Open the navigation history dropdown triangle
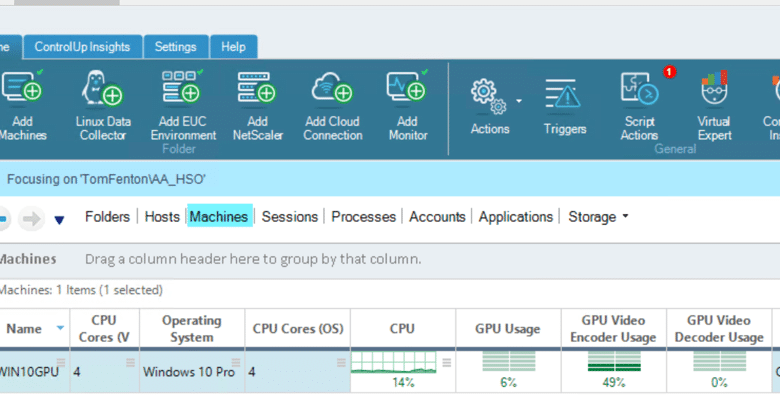780x404 pixels. pyautogui.click(x=59, y=220)
